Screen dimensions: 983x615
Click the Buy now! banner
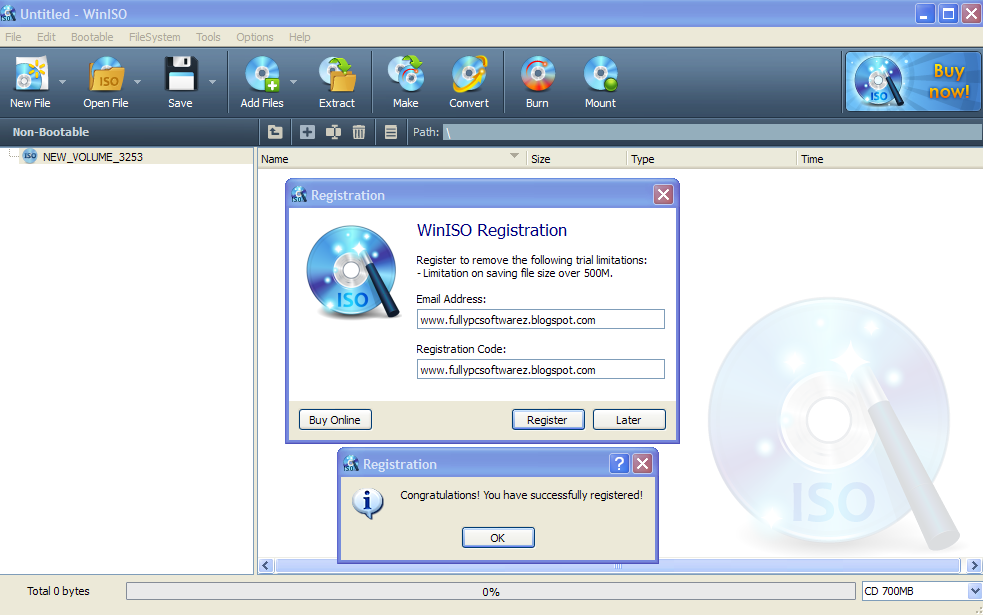point(913,82)
